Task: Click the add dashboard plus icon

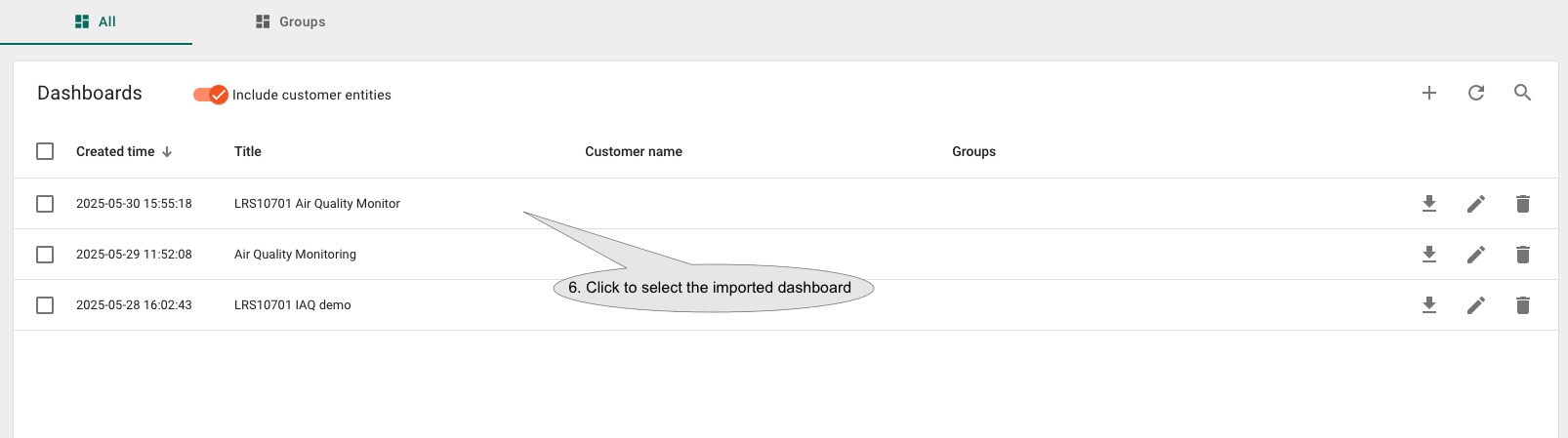Action: (1429, 93)
